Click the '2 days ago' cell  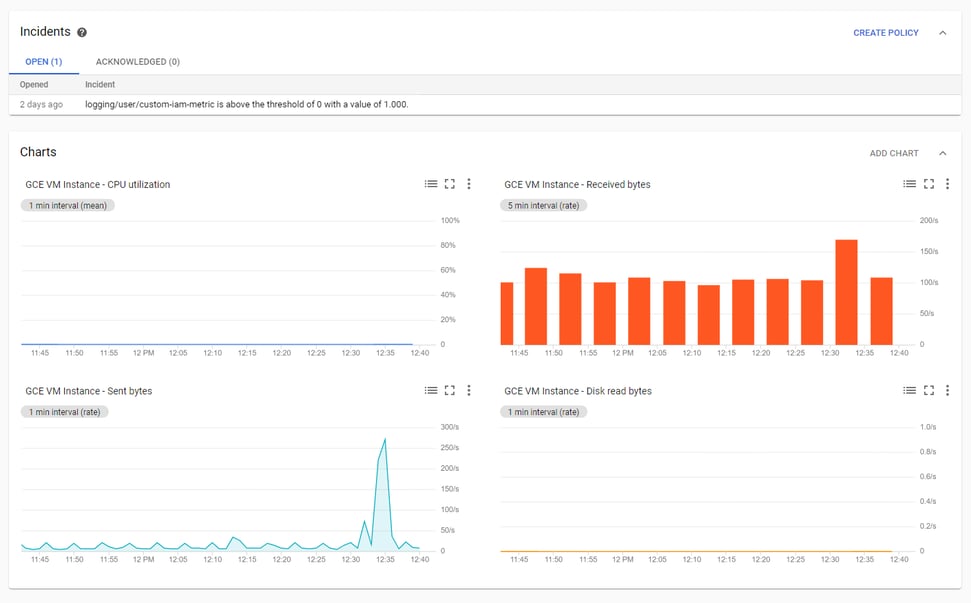click(x=41, y=105)
